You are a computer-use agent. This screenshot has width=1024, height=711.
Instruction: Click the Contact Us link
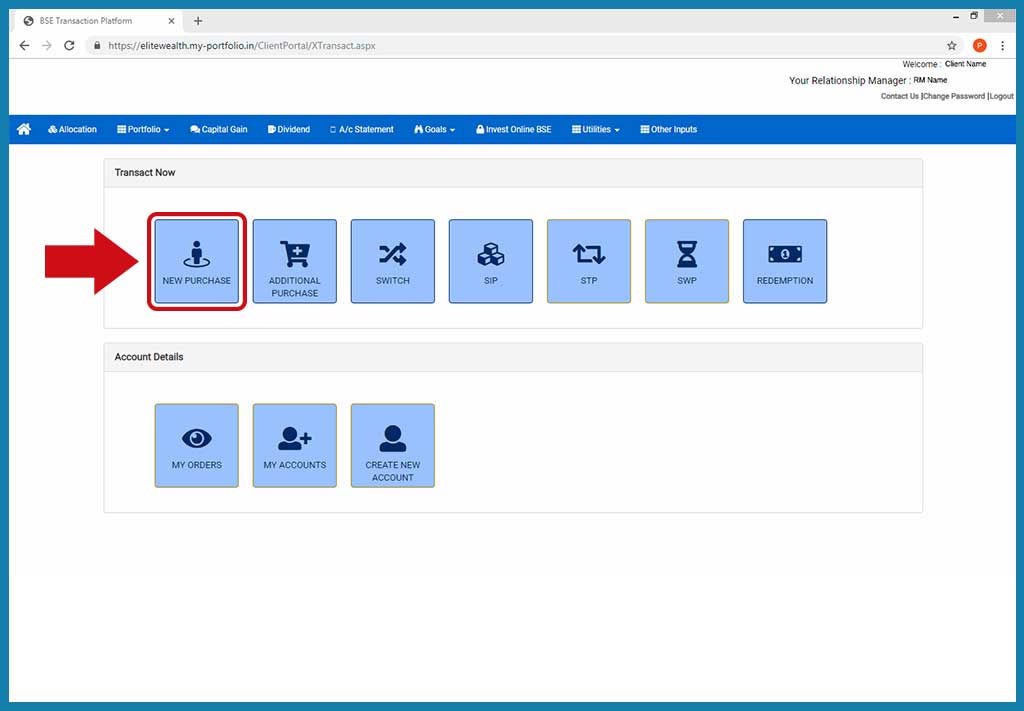pos(899,96)
